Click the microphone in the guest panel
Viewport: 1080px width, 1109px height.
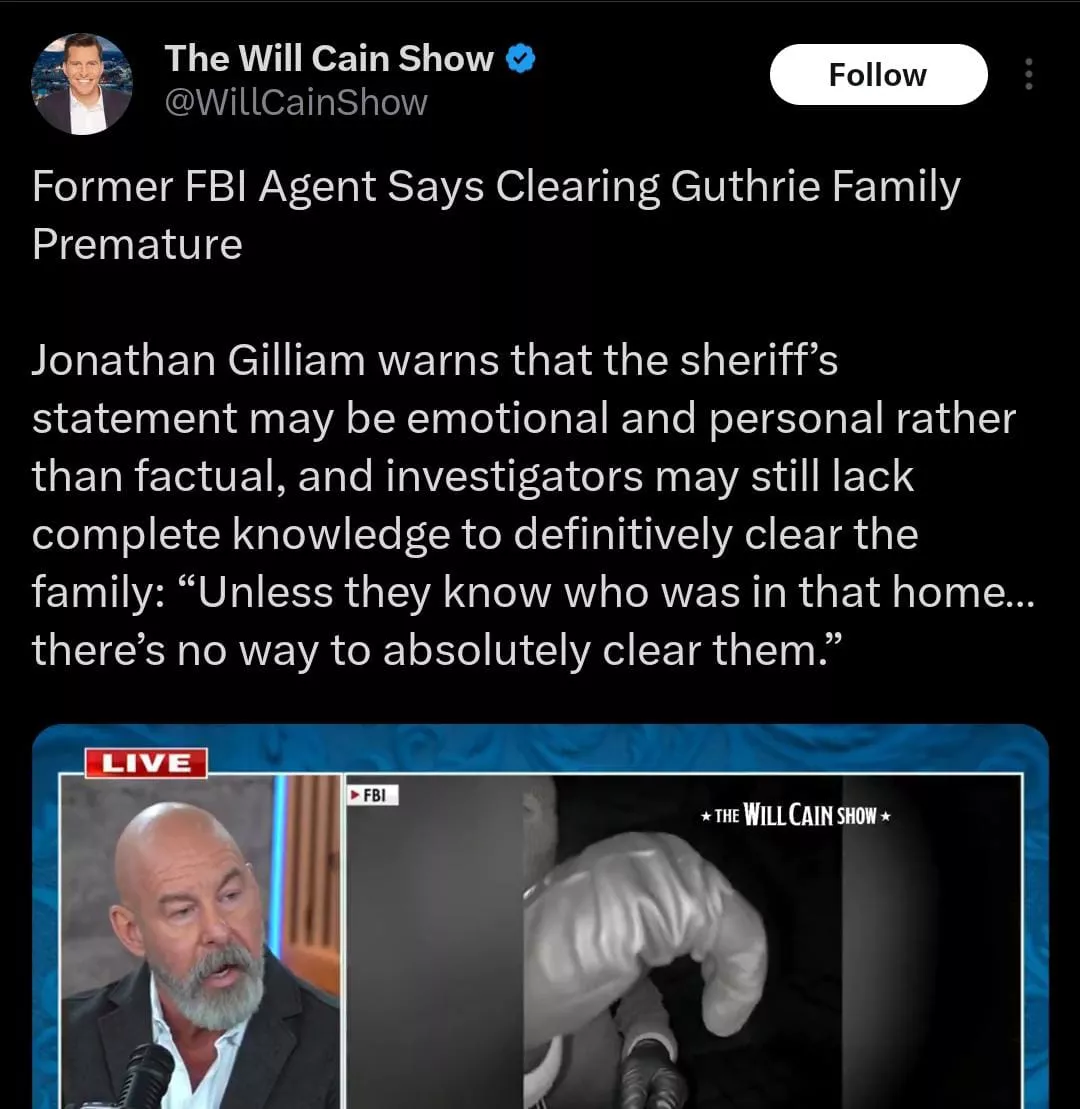point(141,1079)
